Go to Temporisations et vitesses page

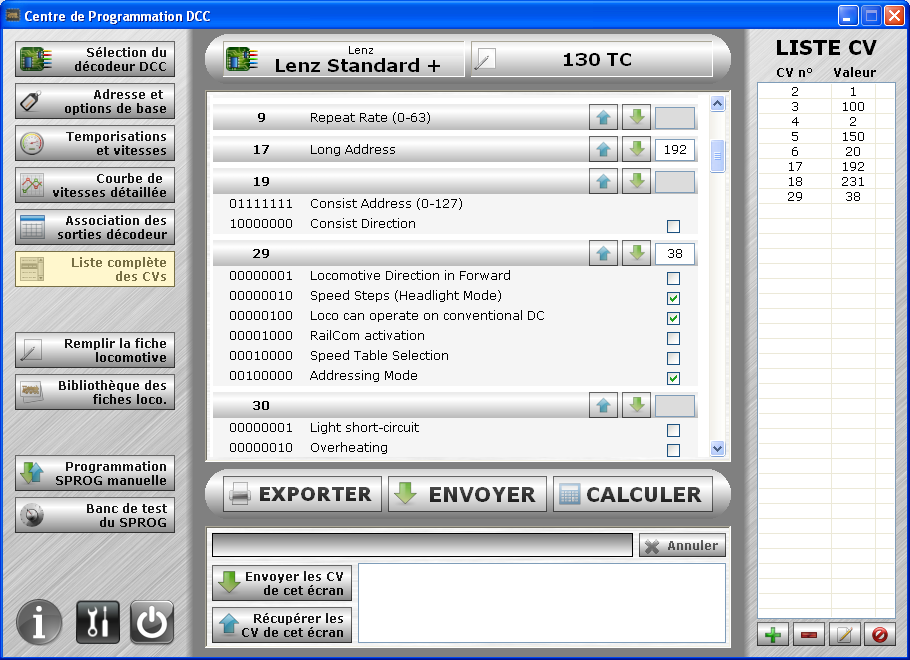coord(95,143)
